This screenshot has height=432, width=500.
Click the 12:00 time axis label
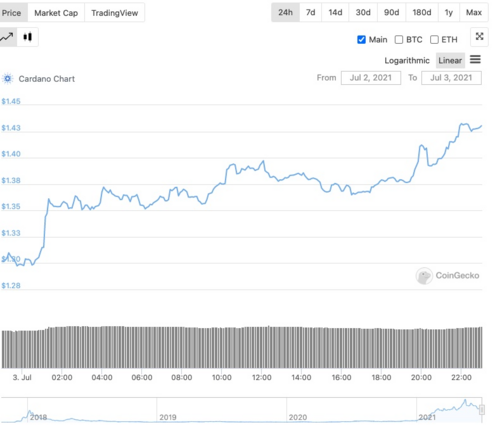coord(262,378)
